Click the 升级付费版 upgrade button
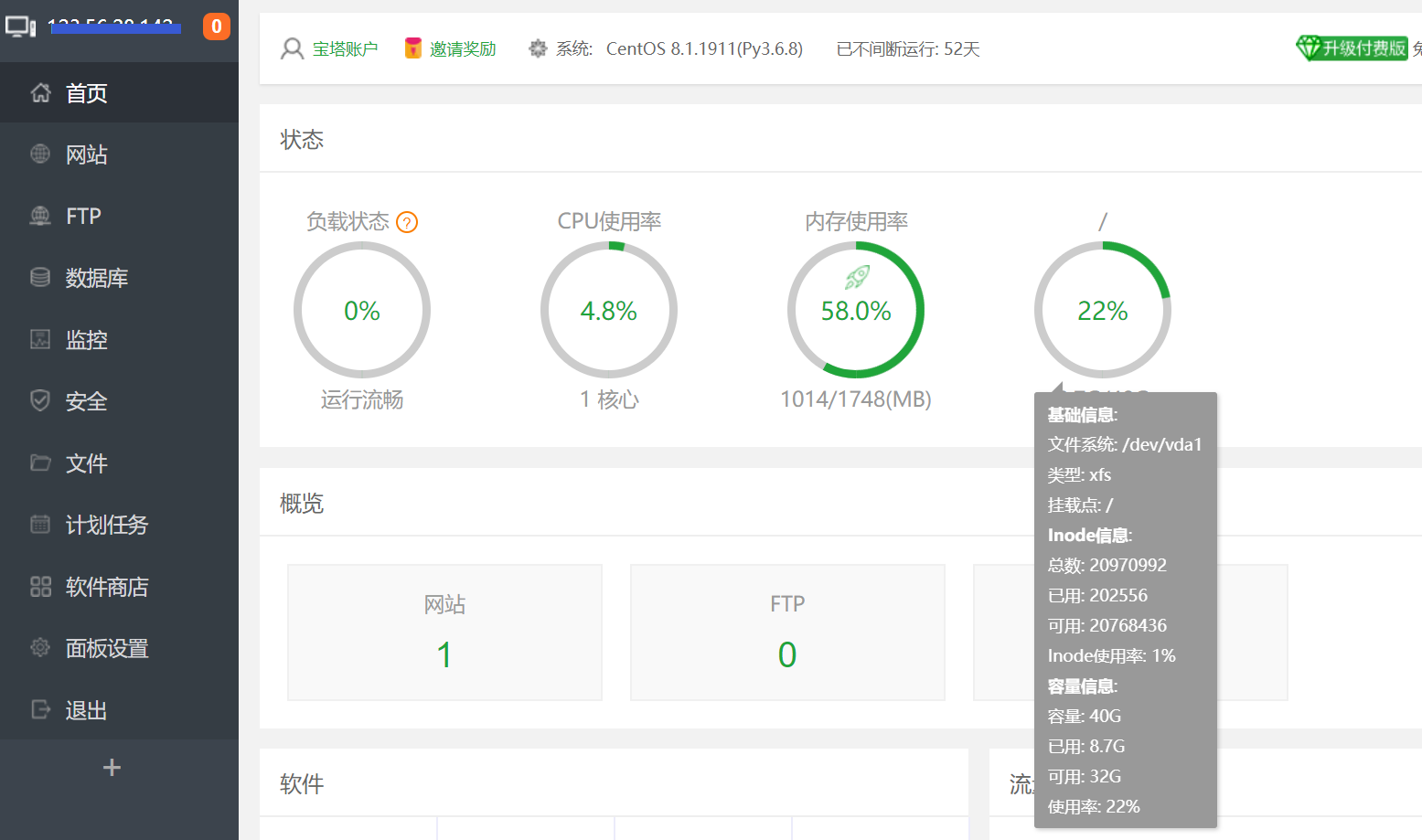The width and height of the screenshot is (1422, 840). tap(1353, 48)
